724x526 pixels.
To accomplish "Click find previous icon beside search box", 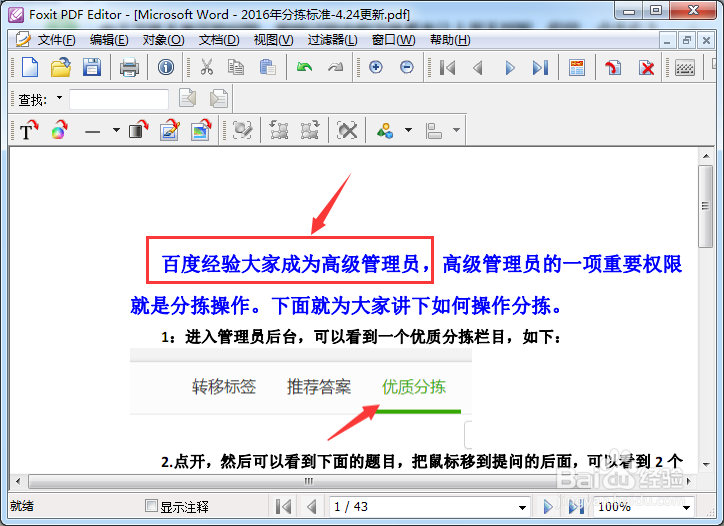I will [x=188, y=98].
